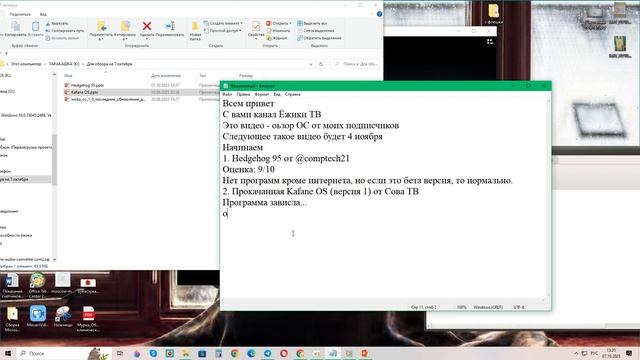Click the Explorer navigation pane scrollbar
The image size is (640, 360).
[54, 159]
